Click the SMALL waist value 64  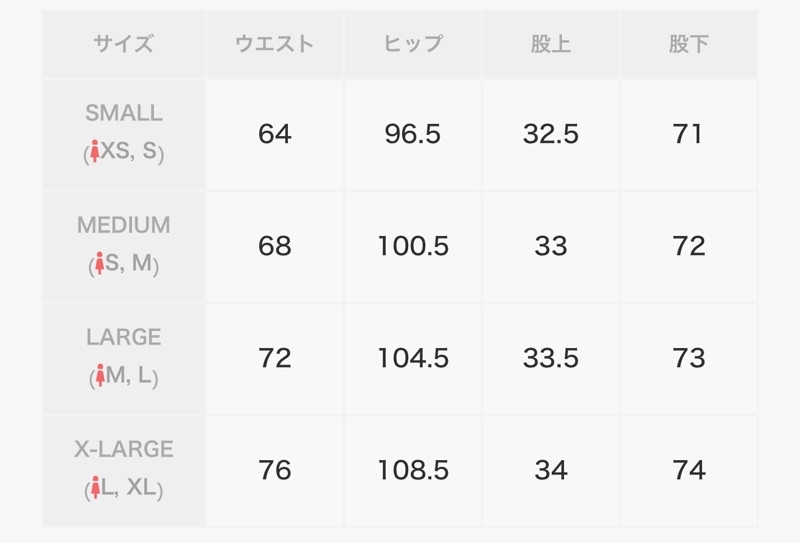tap(274, 134)
